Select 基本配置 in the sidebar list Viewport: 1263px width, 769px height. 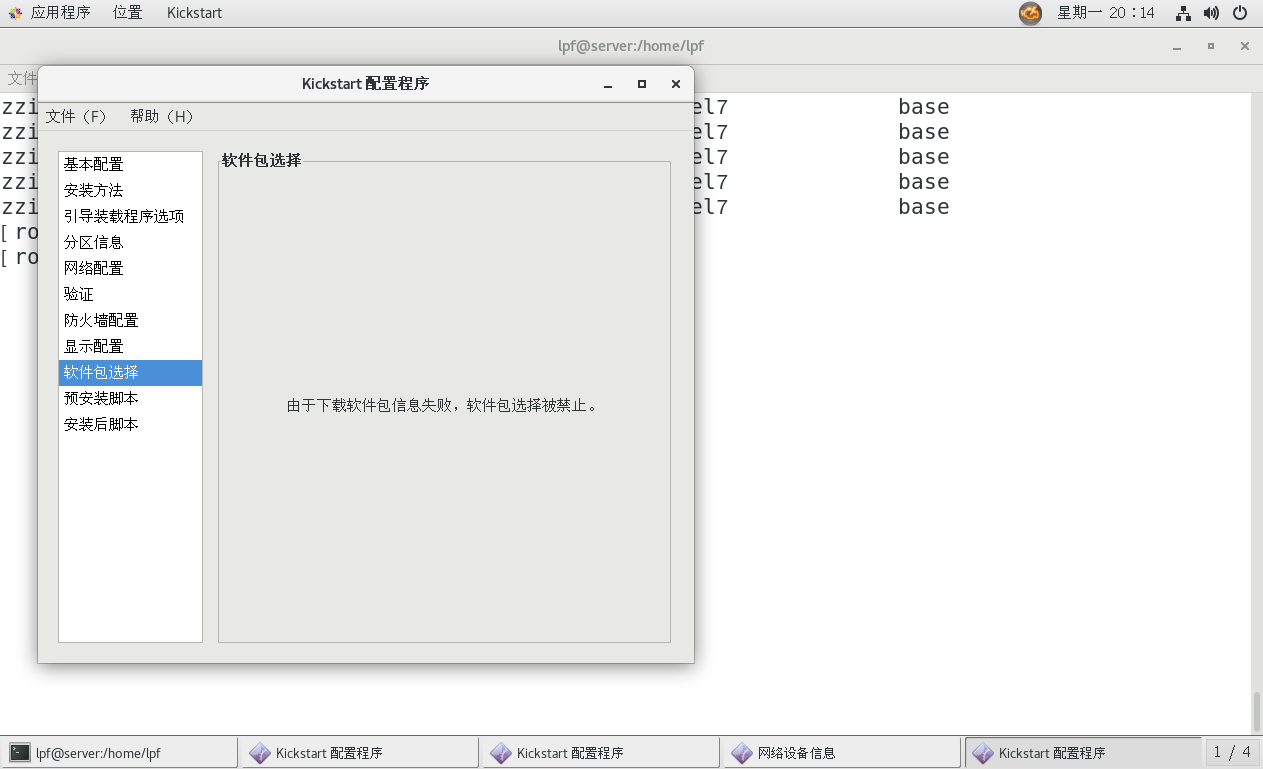click(x=130, y=164)
